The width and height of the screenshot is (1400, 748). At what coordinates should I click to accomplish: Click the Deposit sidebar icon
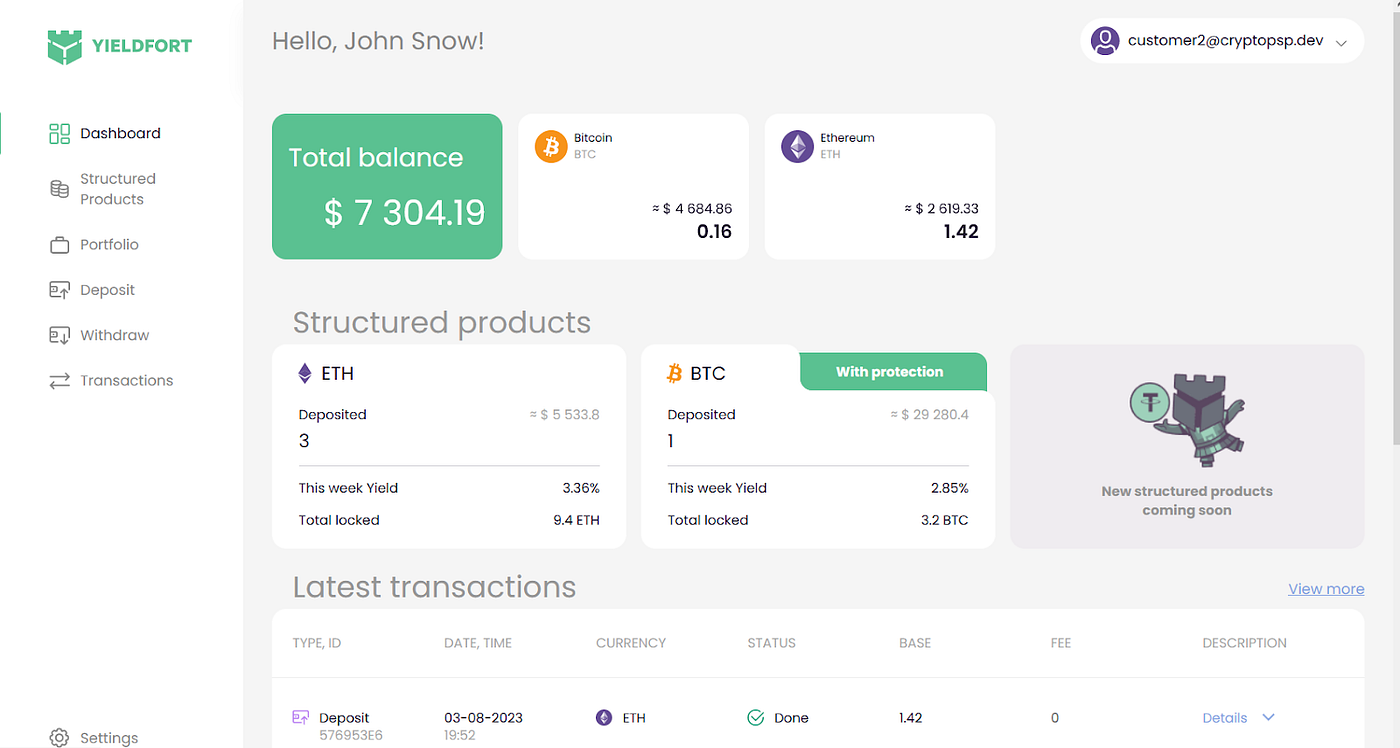click(59, 290)
